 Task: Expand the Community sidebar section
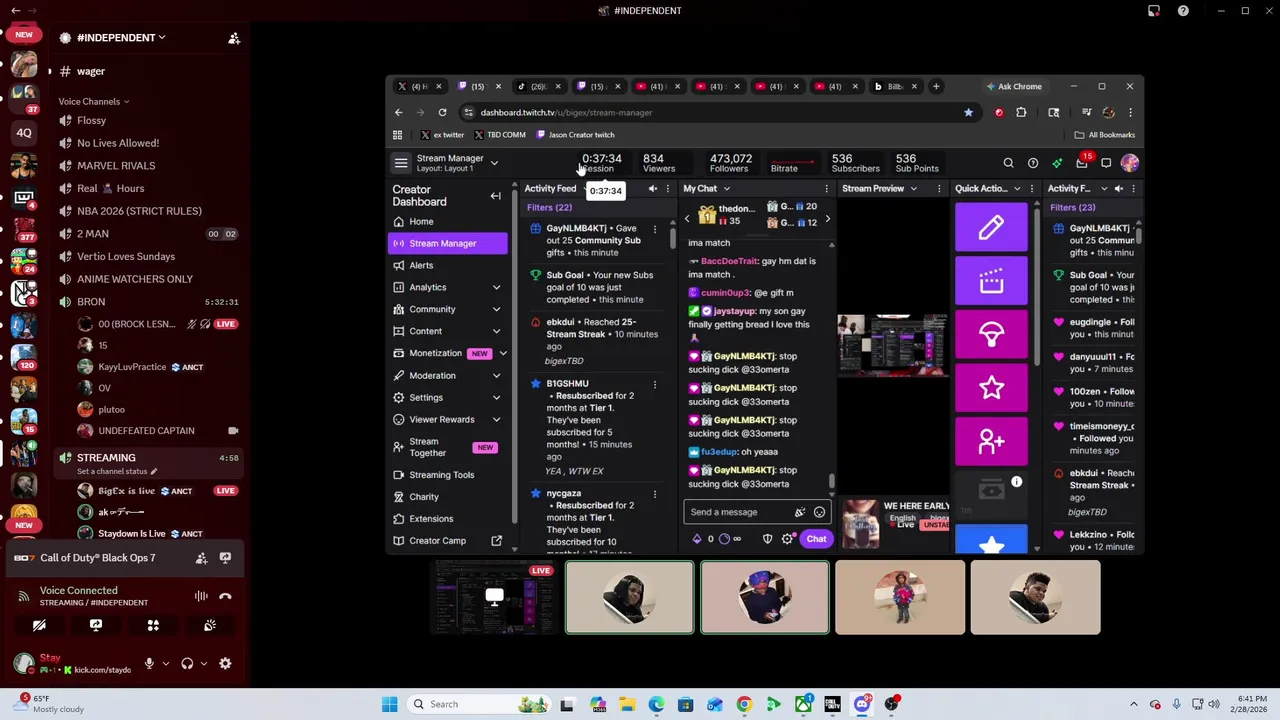pyautogui.click(x=496, y=309)
